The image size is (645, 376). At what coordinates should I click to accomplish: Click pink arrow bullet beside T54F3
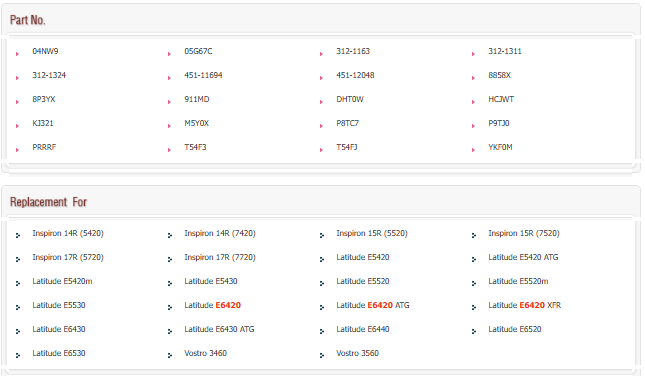[169, 150]
